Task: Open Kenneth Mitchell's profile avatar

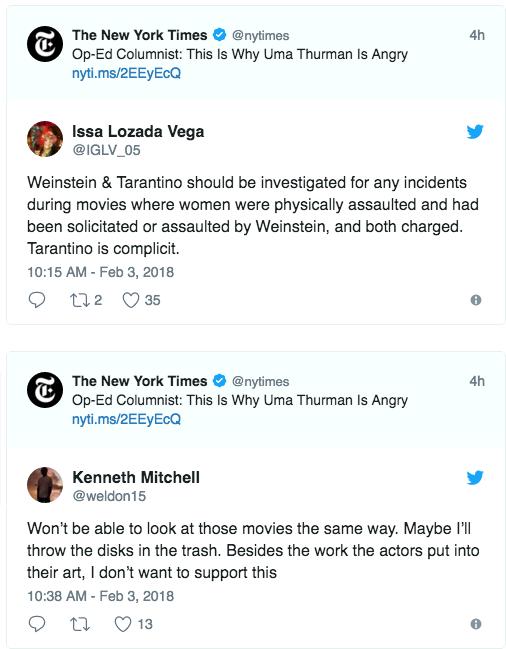Action: [x=45, y=485]
